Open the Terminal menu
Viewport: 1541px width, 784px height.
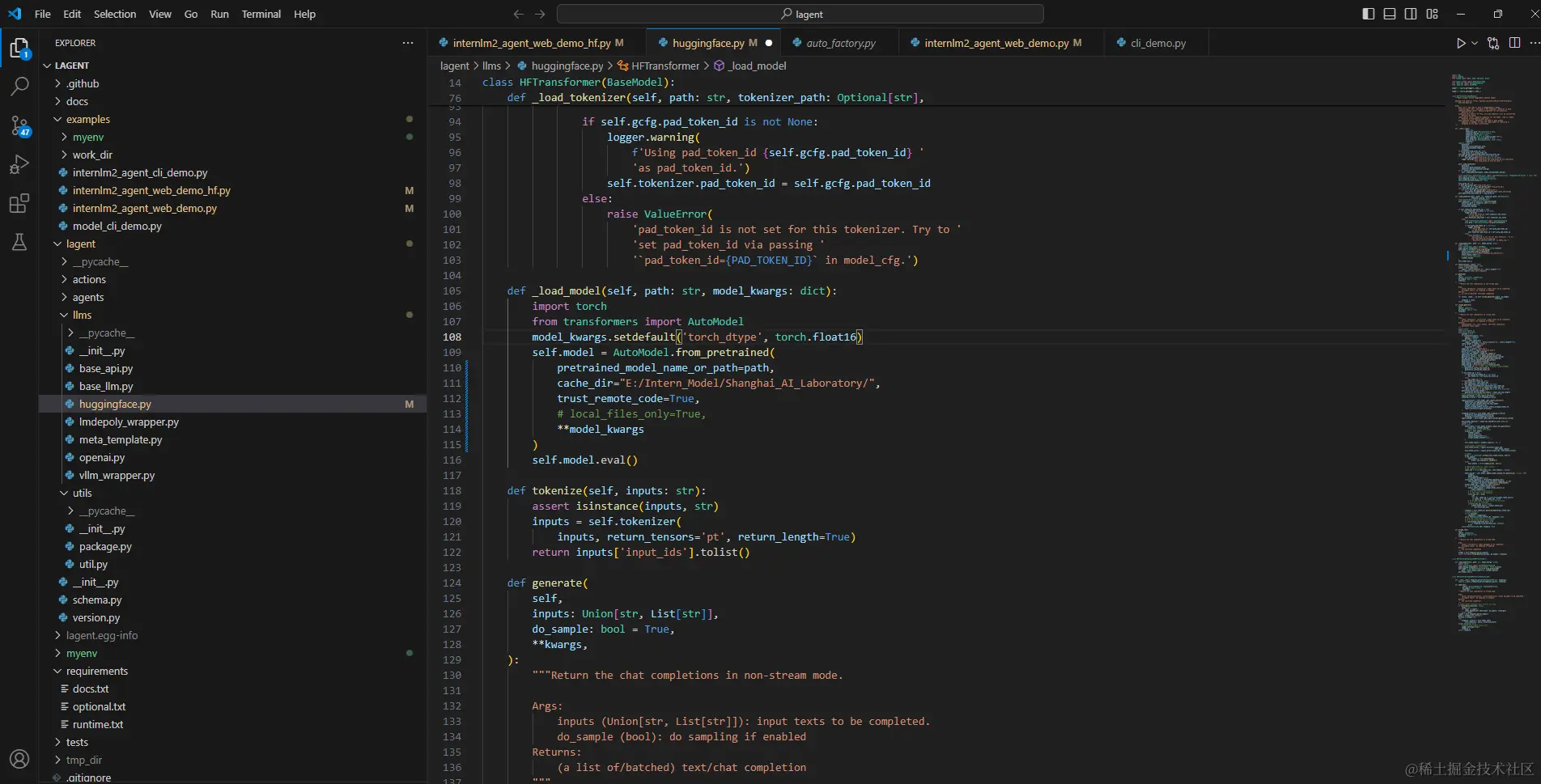point(261,14)
